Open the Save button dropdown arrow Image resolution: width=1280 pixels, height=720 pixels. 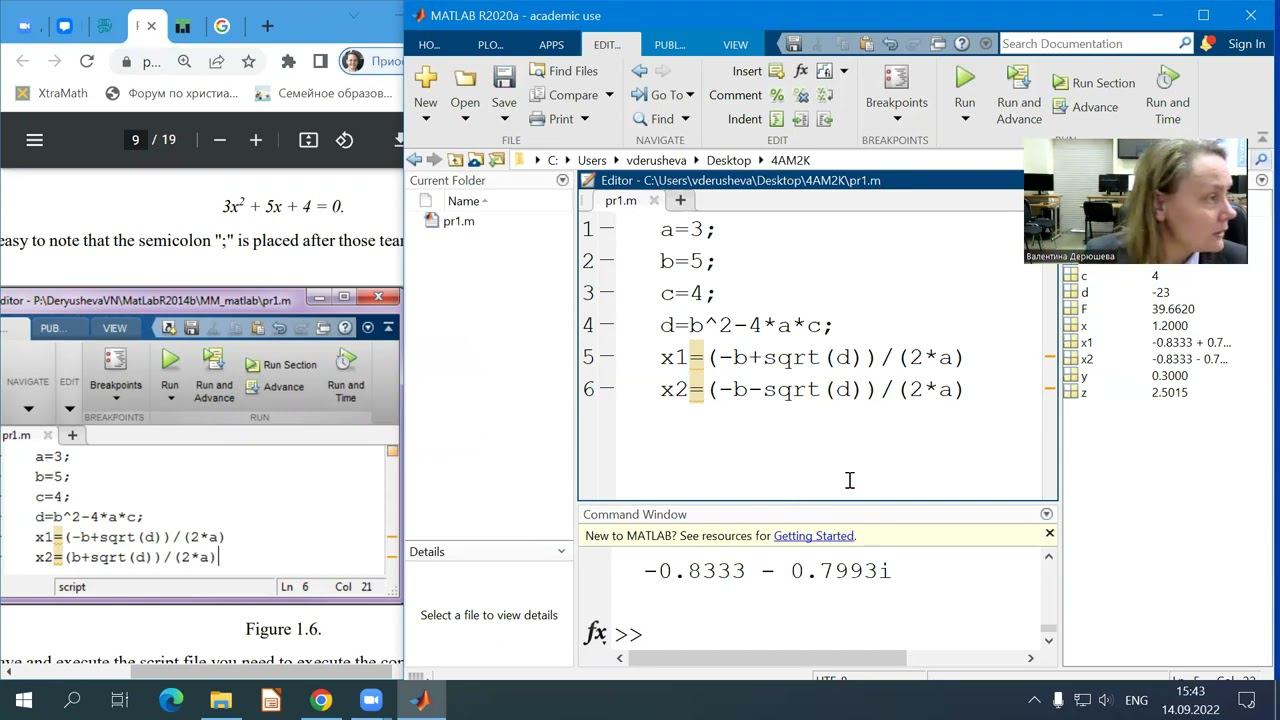point(504,119)
